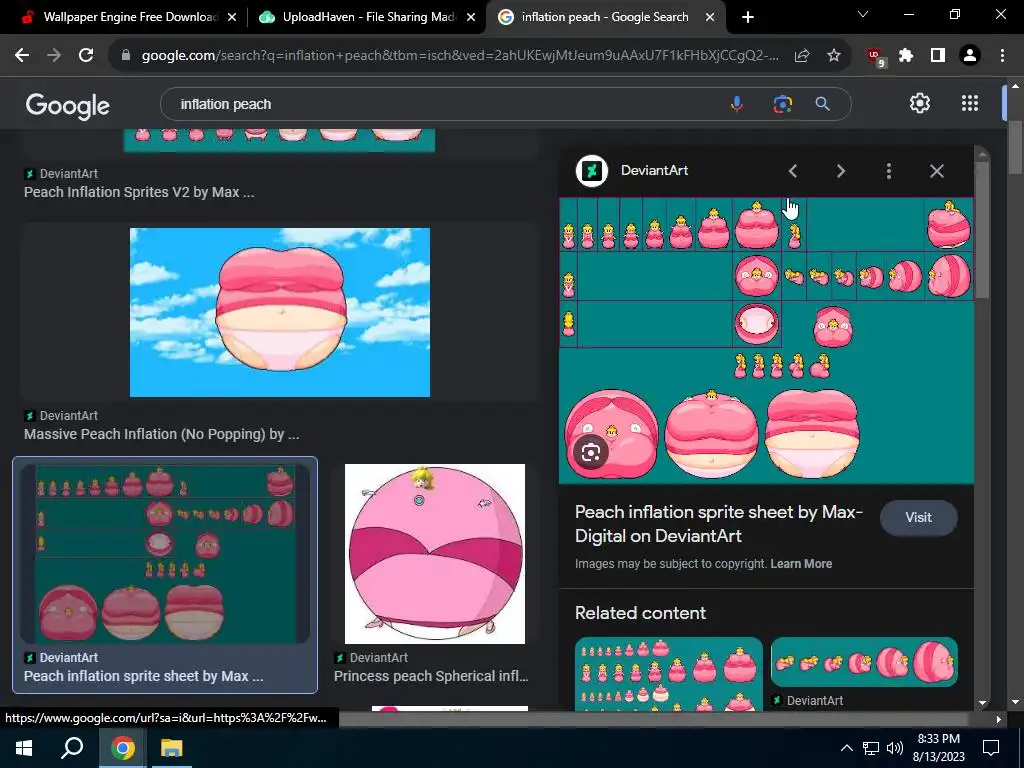Toggle the browser side panel icon
The width and height of the screenshot is (1024, 768).
(x=938, y=56)
